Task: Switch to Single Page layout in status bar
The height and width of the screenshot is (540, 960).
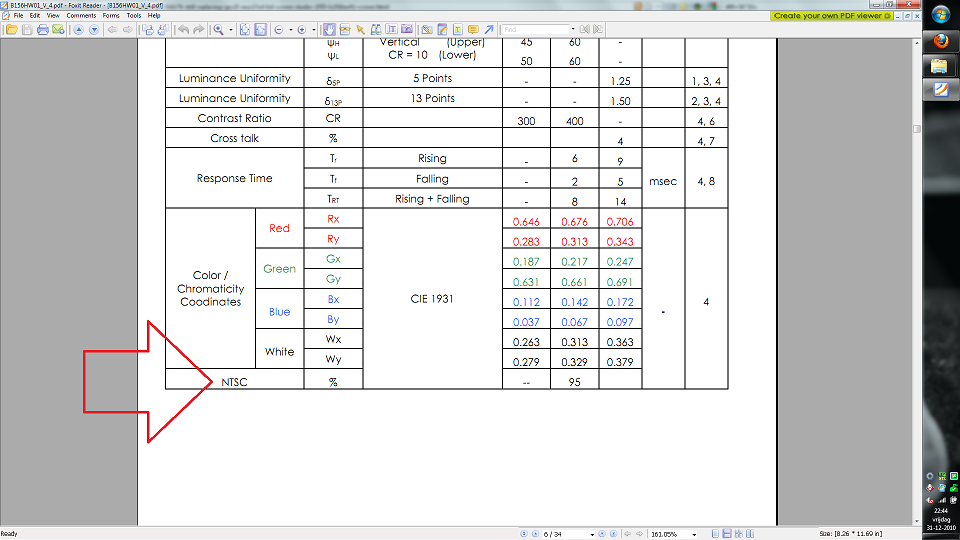Action: click(x=715, y=534)
